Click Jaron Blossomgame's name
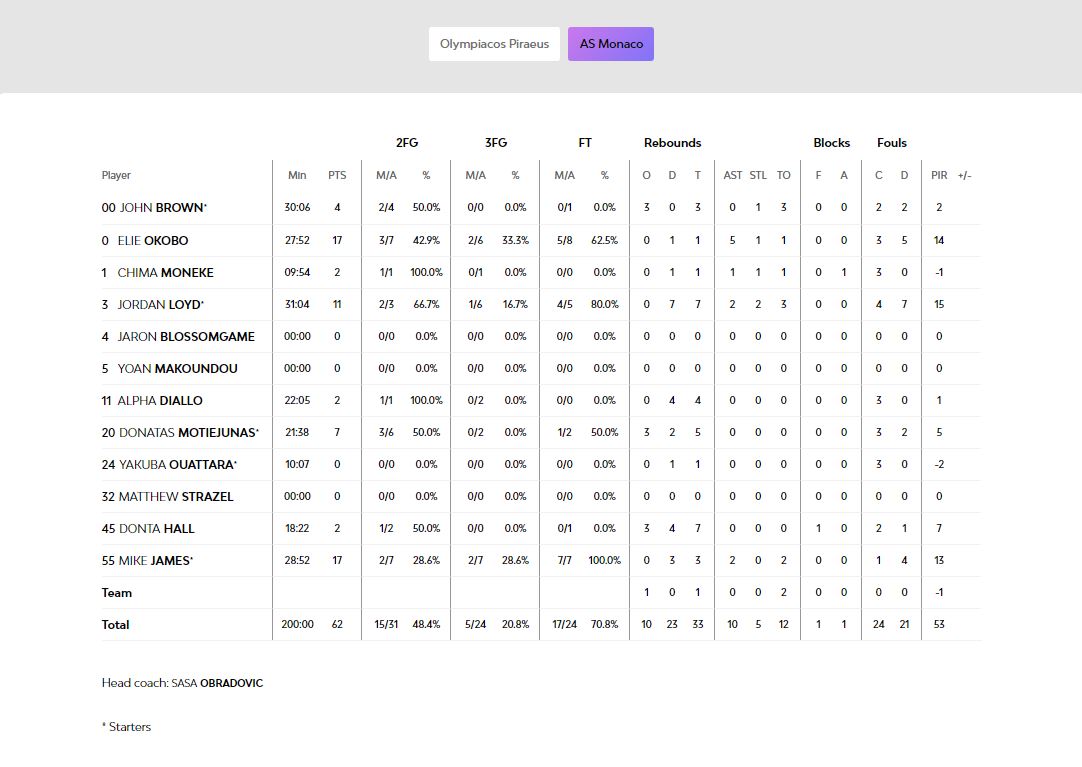The image size is (1082, 767). click(186, 336)
